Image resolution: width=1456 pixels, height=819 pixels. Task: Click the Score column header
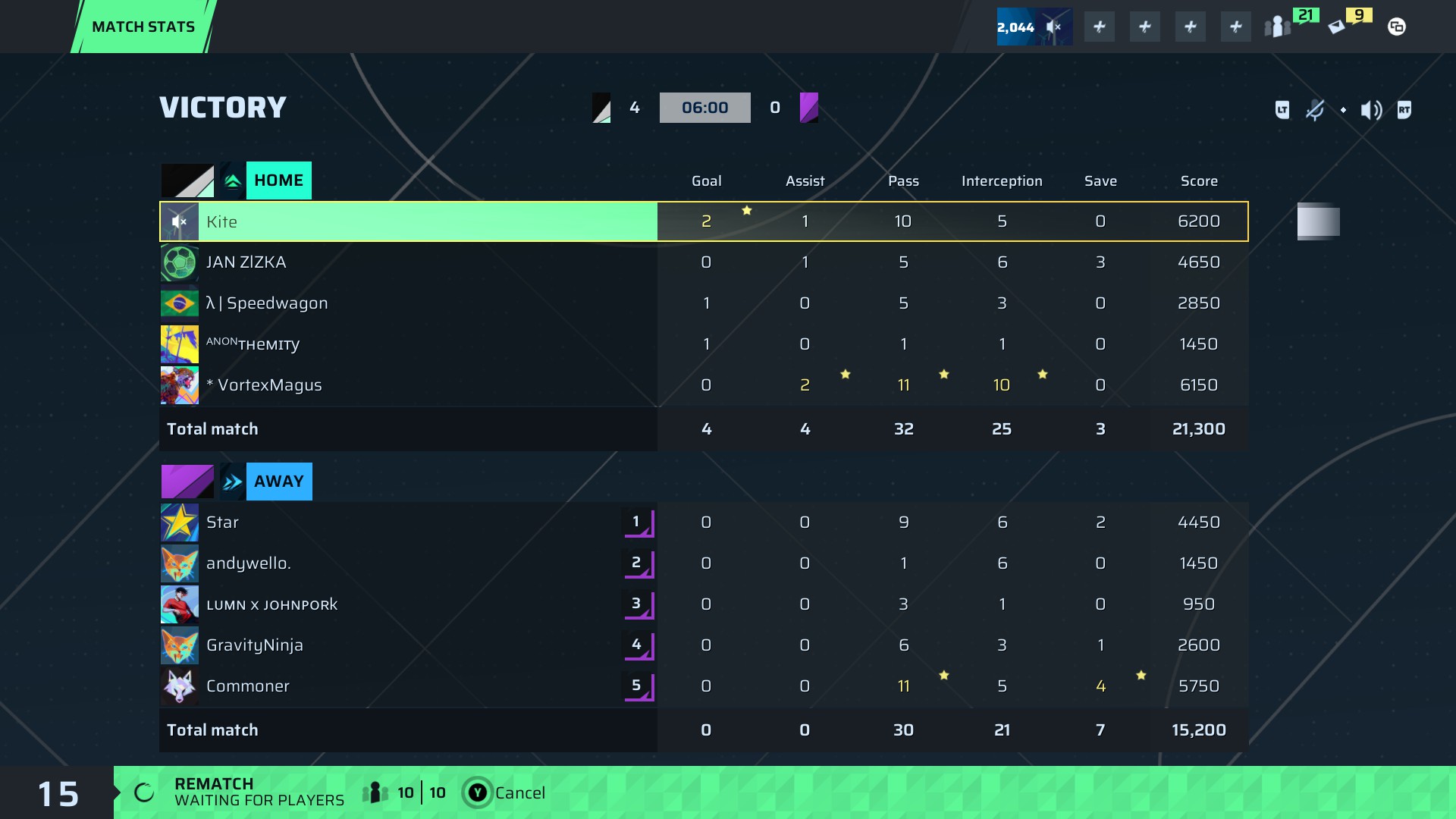1199,181
